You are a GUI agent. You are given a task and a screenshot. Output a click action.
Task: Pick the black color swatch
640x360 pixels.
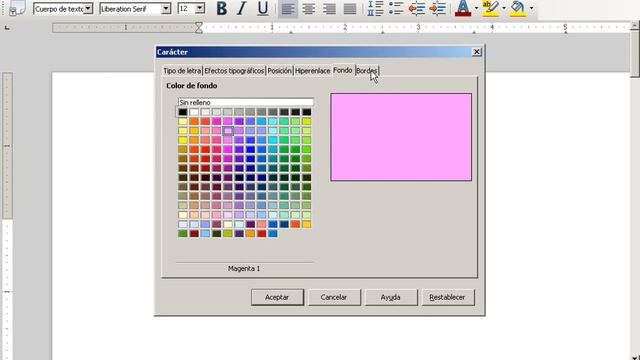pos(182,112)
